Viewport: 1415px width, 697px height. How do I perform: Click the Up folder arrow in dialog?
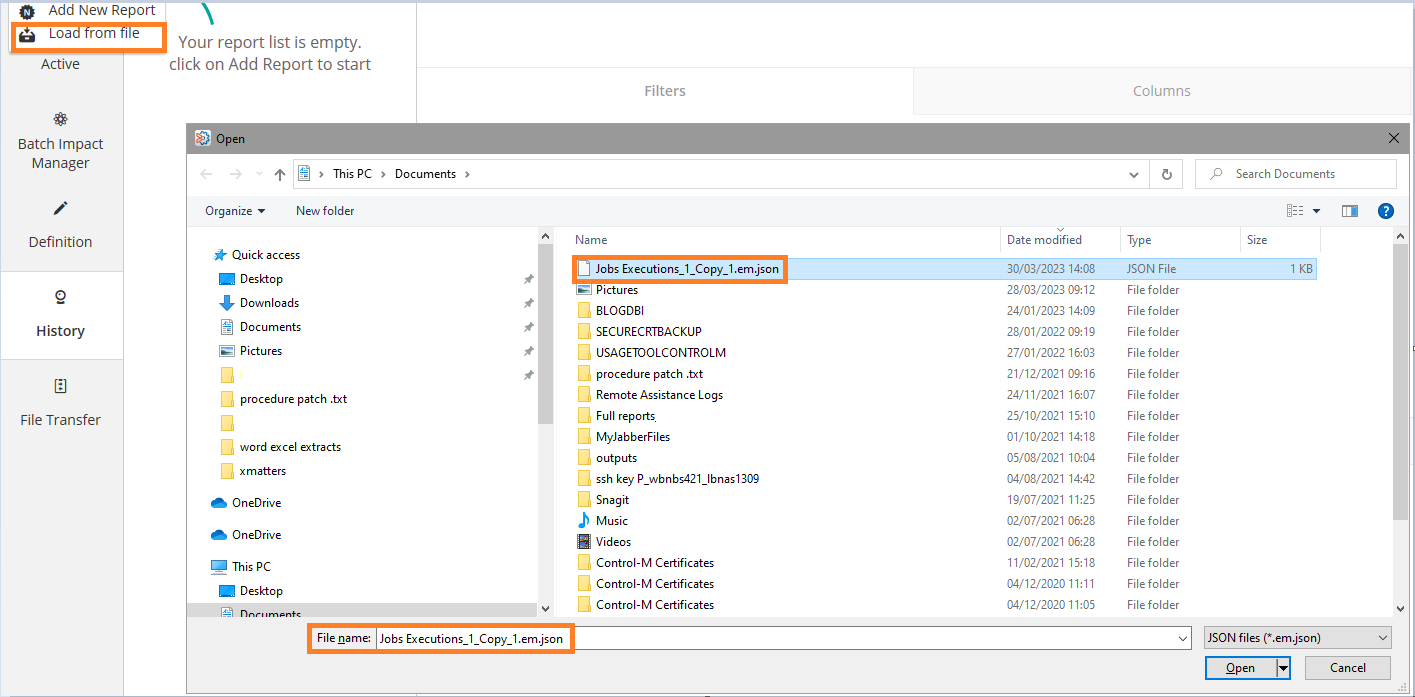point(280,174)
